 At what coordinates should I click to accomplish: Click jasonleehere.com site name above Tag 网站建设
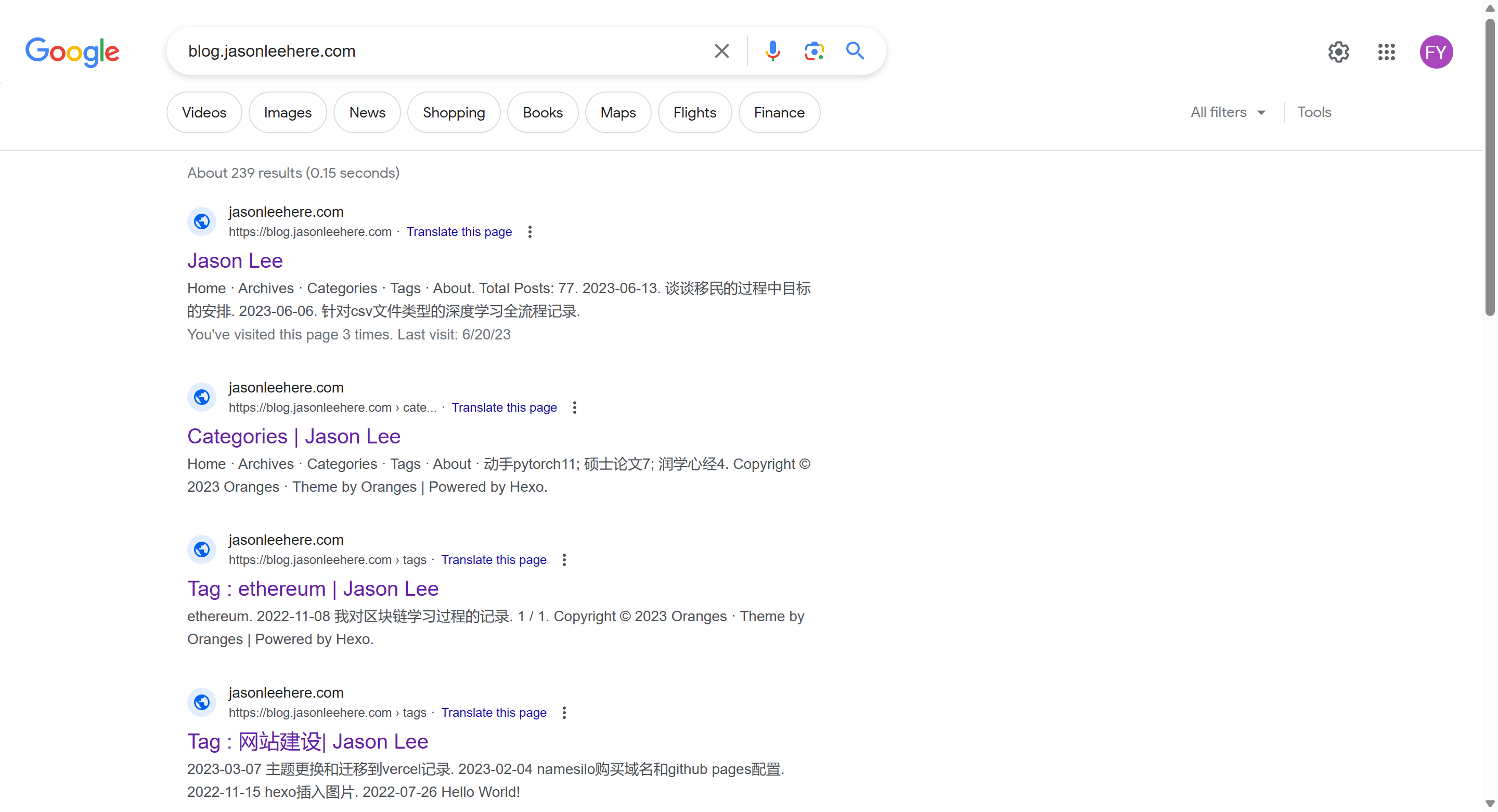[286, 693]
